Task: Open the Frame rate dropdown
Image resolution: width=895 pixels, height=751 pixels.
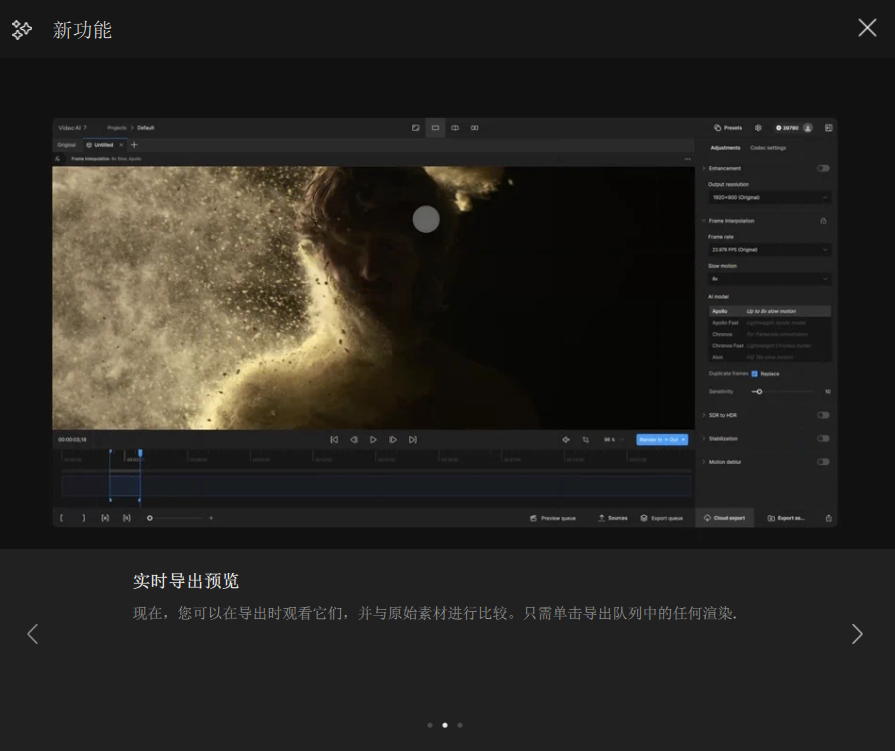Action: pyautogui.click(x=766, y=250)
